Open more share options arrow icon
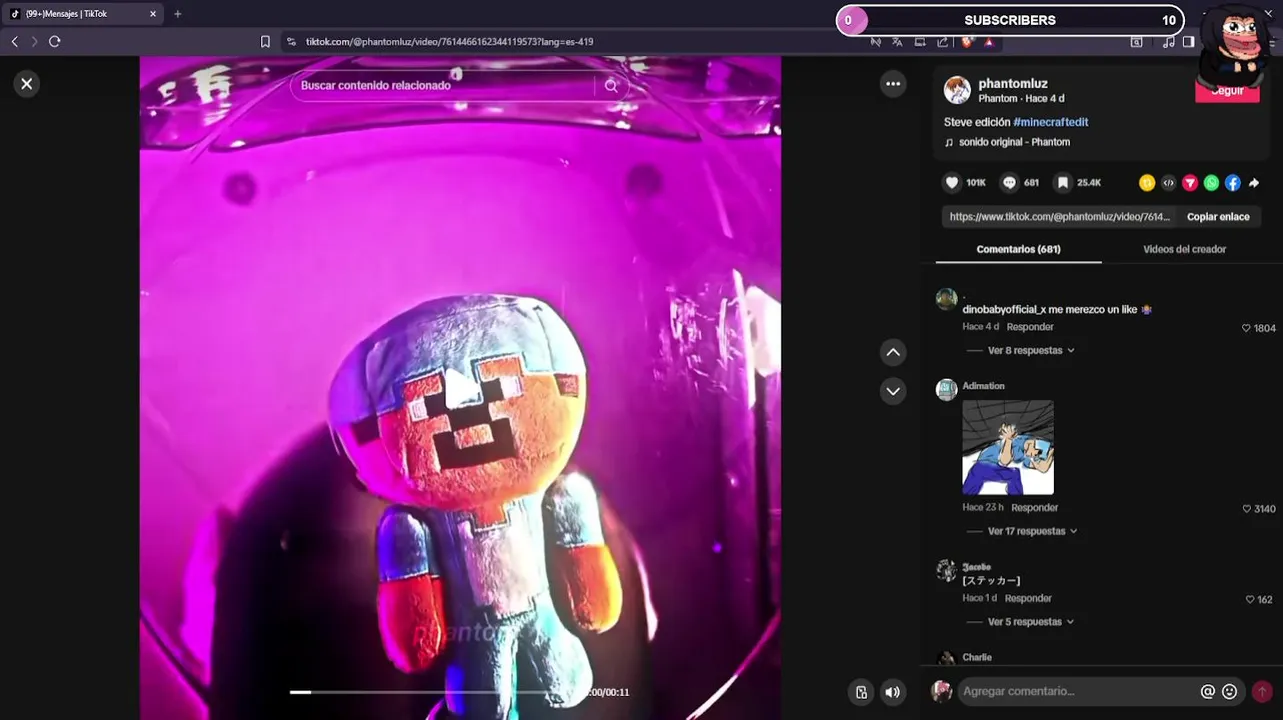 click(1254, 183)
